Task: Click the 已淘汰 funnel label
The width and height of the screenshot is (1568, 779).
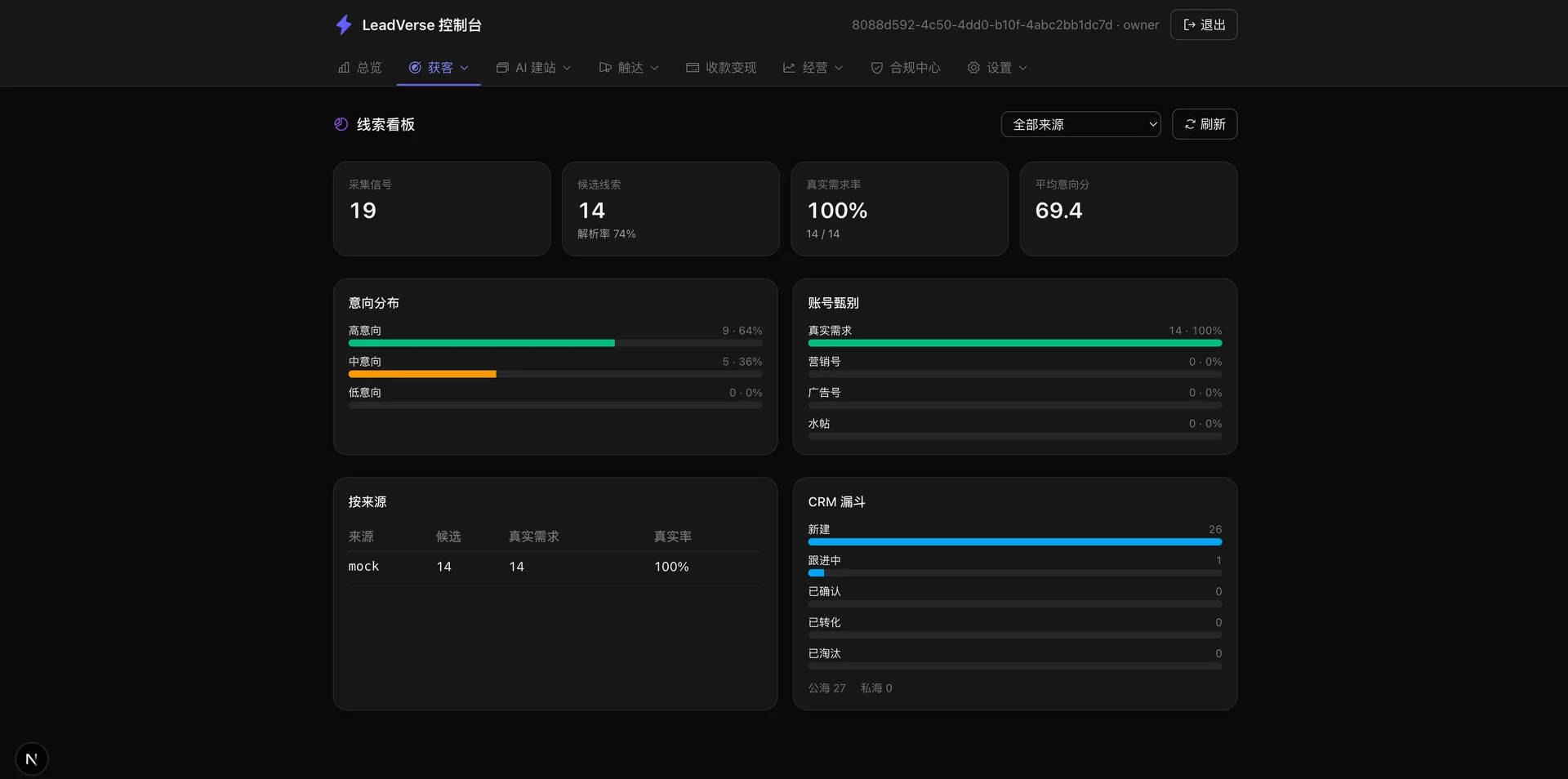Action: [825, 653]
